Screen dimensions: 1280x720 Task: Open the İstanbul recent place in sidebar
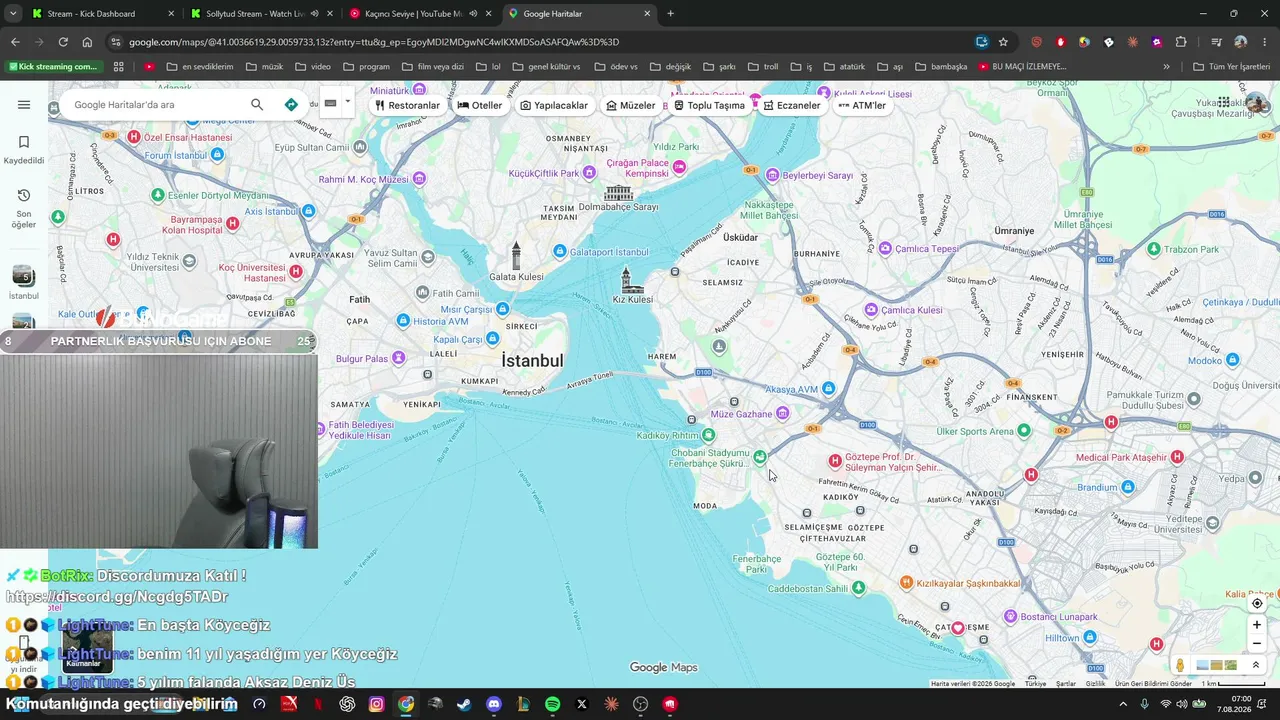click(24, 283)
